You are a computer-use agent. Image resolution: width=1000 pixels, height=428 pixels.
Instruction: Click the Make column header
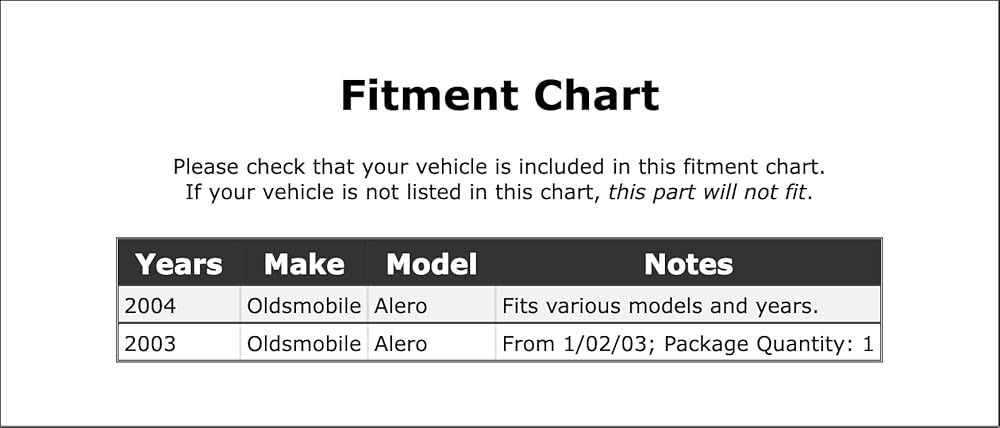304,264
